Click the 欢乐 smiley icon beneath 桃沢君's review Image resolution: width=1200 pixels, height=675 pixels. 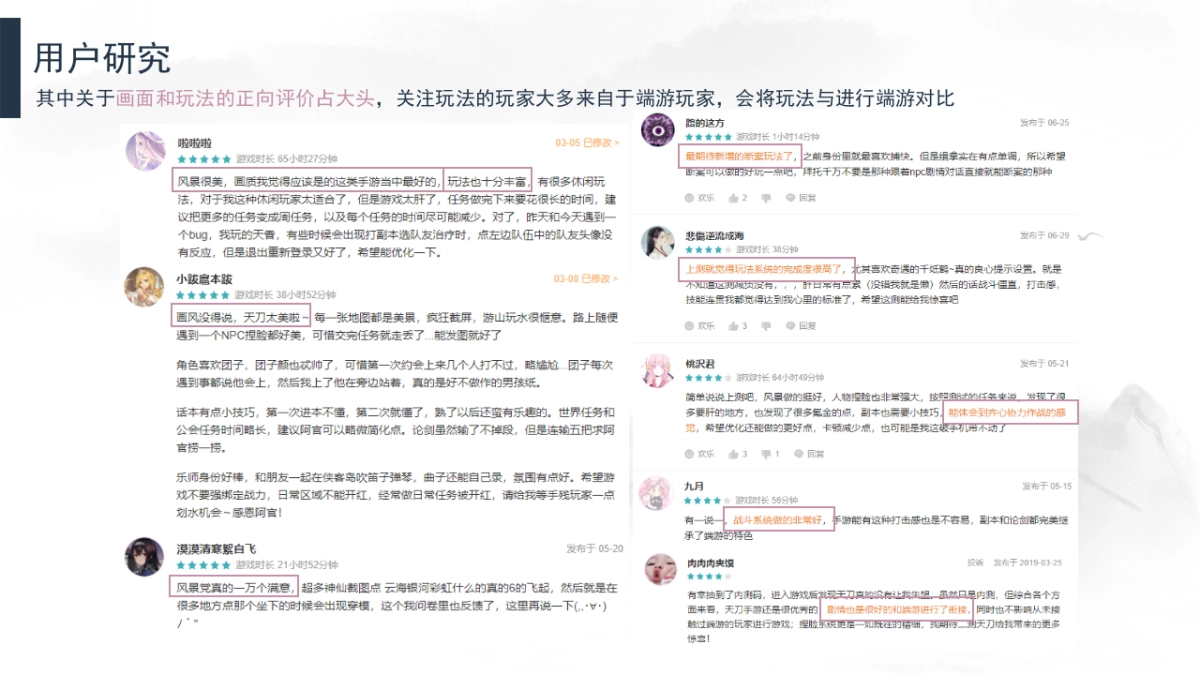[690, 453]
